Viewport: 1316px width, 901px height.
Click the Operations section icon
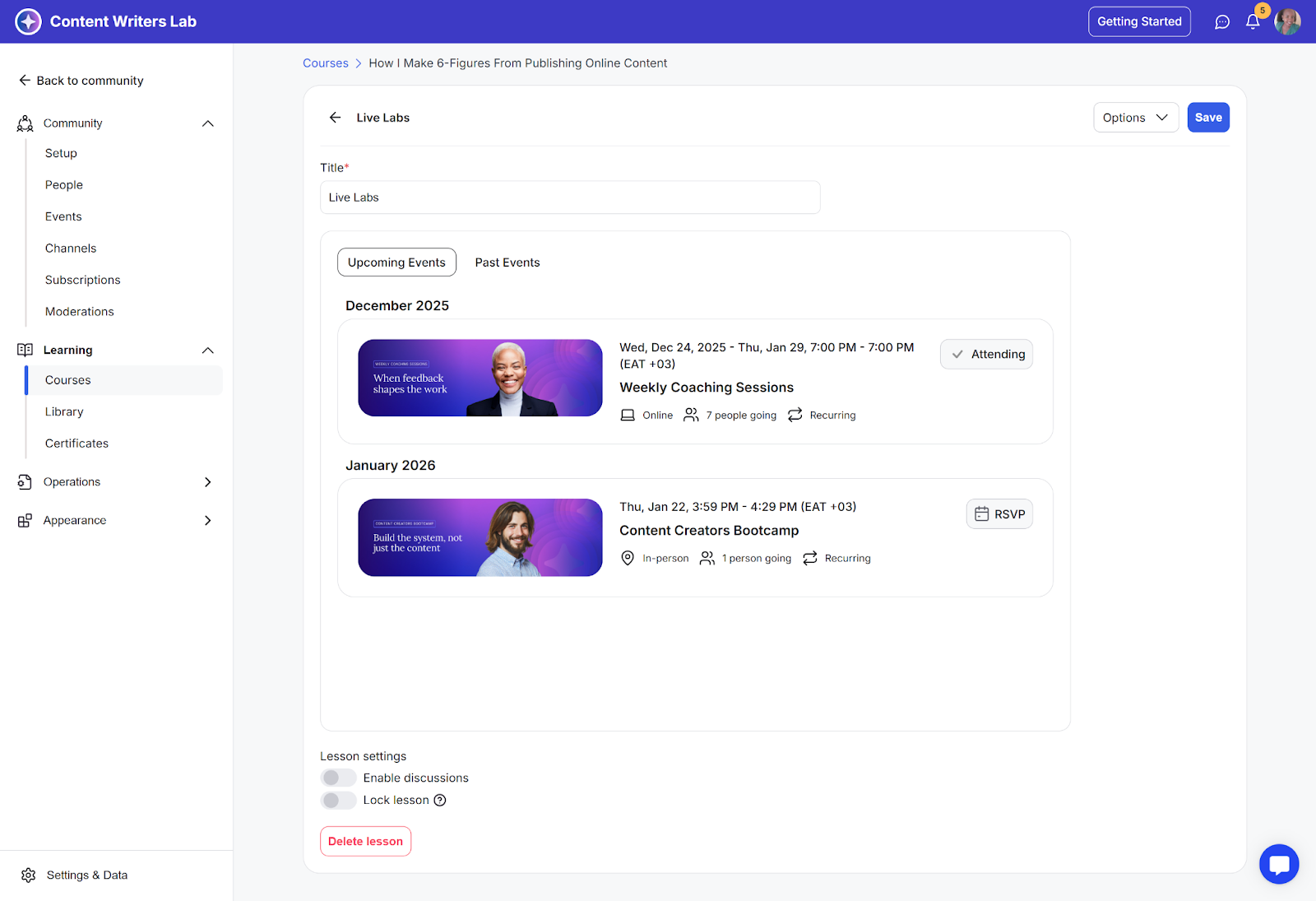[25, 482]
